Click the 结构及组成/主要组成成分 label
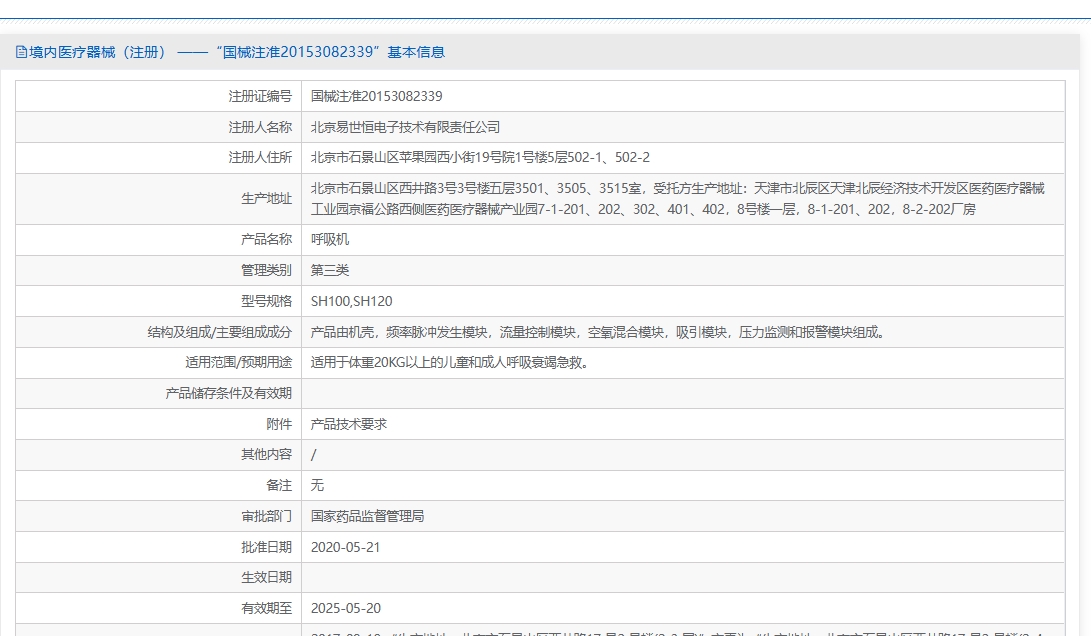 point(220,332)
